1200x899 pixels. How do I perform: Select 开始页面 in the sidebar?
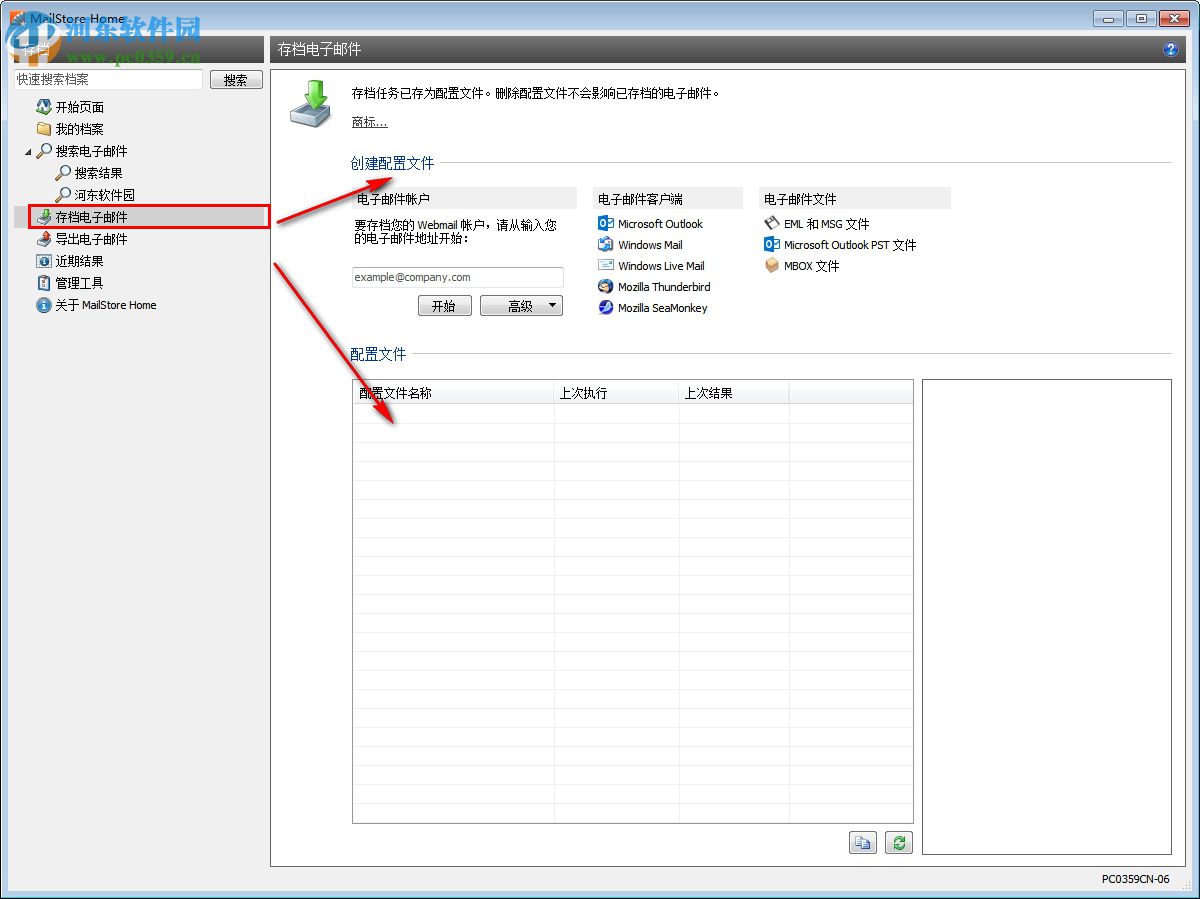[80, 107]
